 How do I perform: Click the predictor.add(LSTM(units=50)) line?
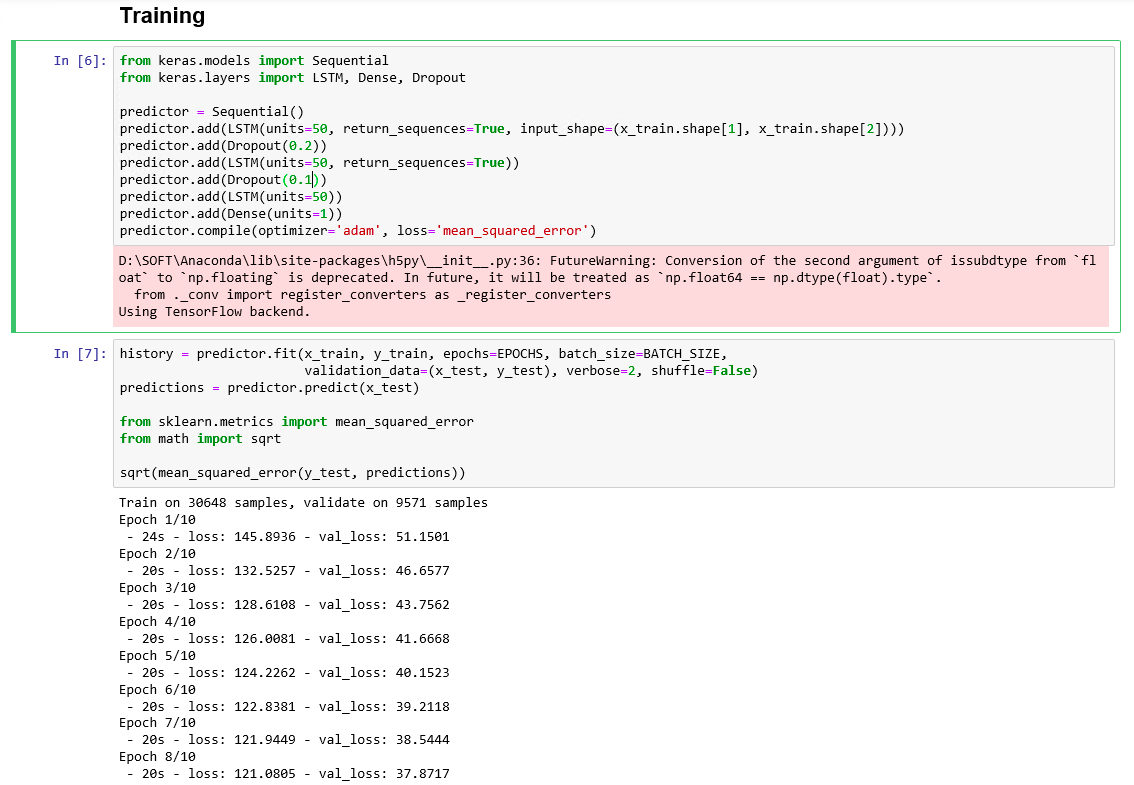[231, 196]
